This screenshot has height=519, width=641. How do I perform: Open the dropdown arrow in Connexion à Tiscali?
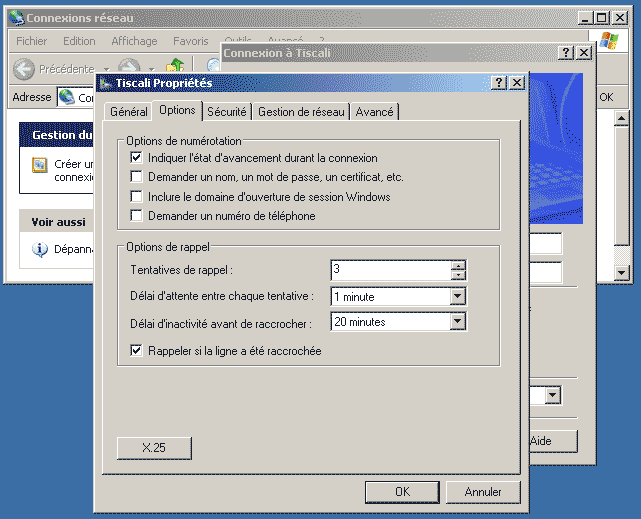tap(553, 395)
